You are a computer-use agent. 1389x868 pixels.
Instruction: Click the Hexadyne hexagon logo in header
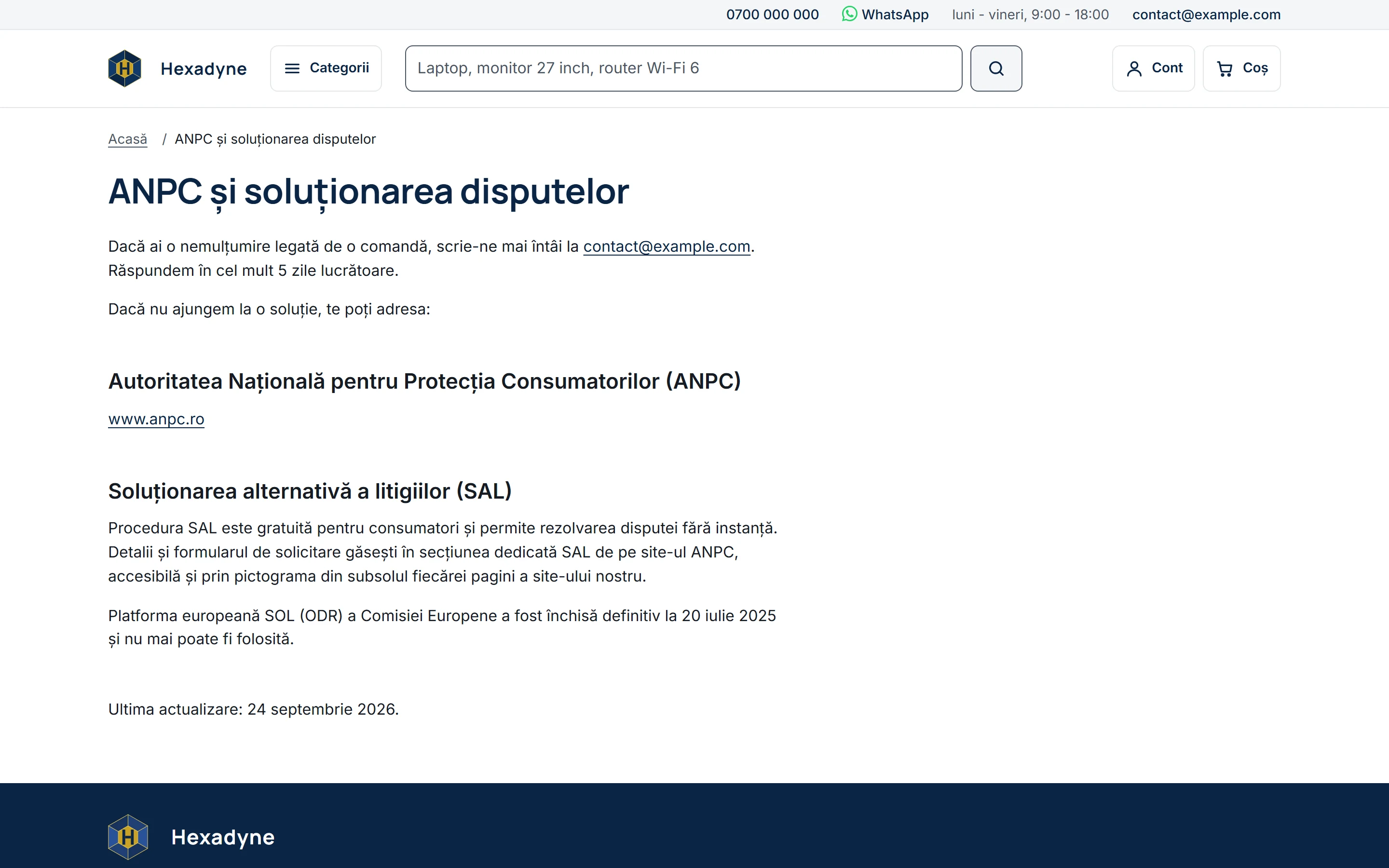124,68
